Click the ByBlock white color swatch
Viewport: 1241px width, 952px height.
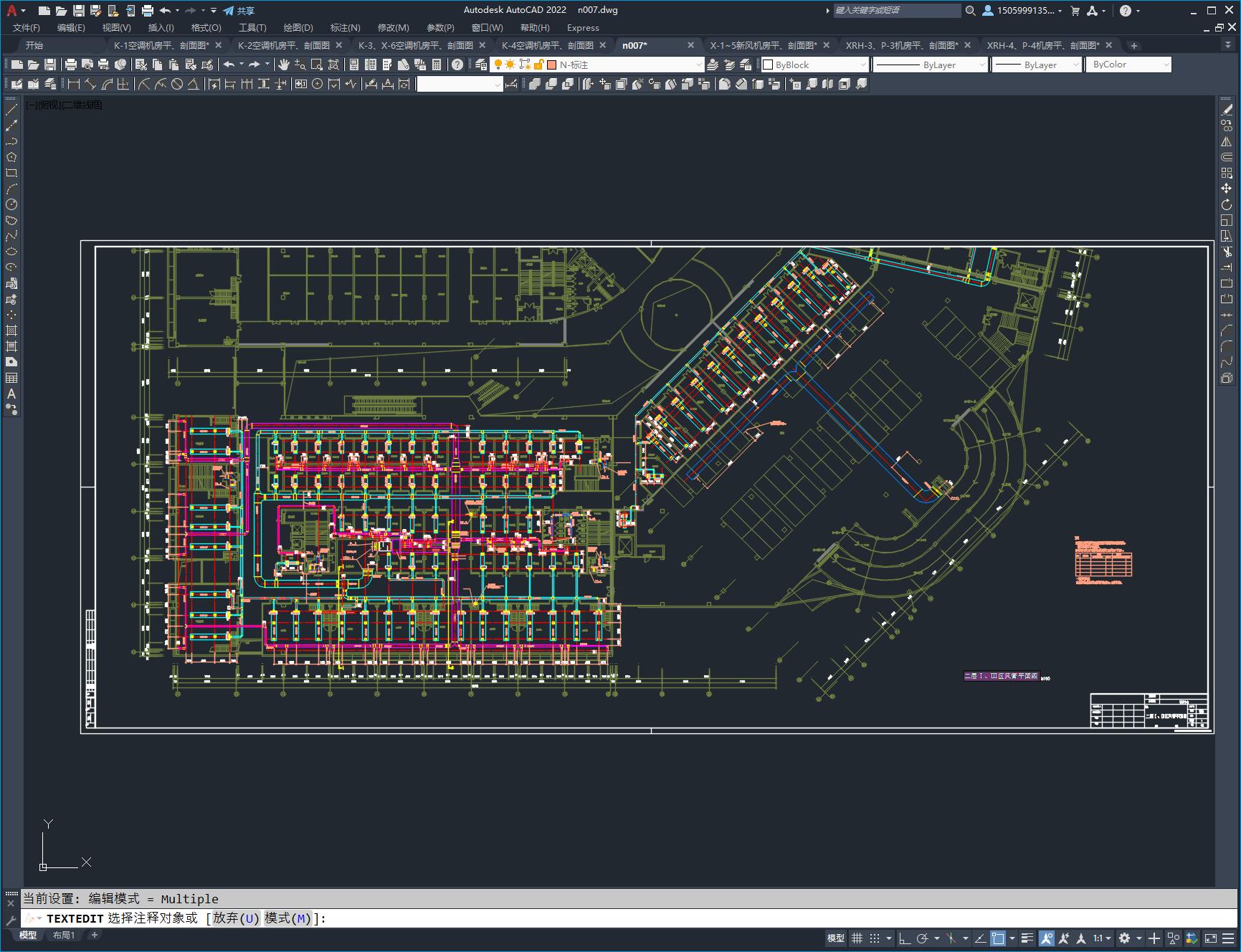(768, 65)
